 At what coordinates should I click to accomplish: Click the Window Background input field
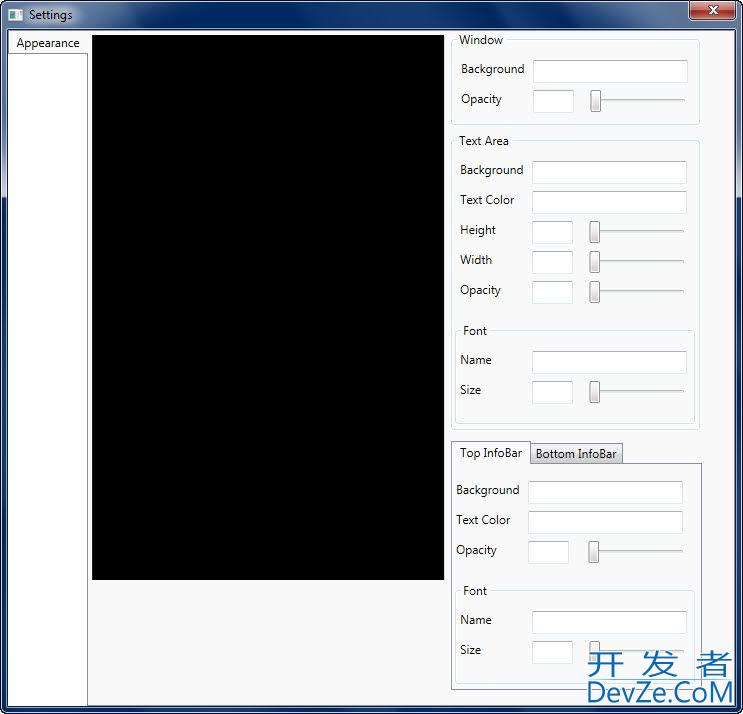(610, 71)
